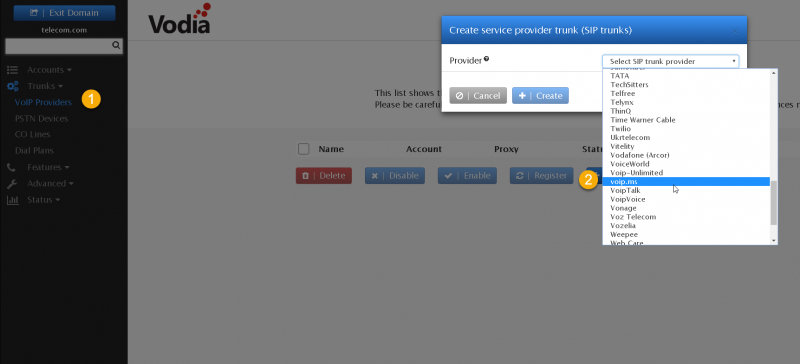Screen dimensions: 800x364
Task: Open VoIP Providers page
Action: (43, 102)
